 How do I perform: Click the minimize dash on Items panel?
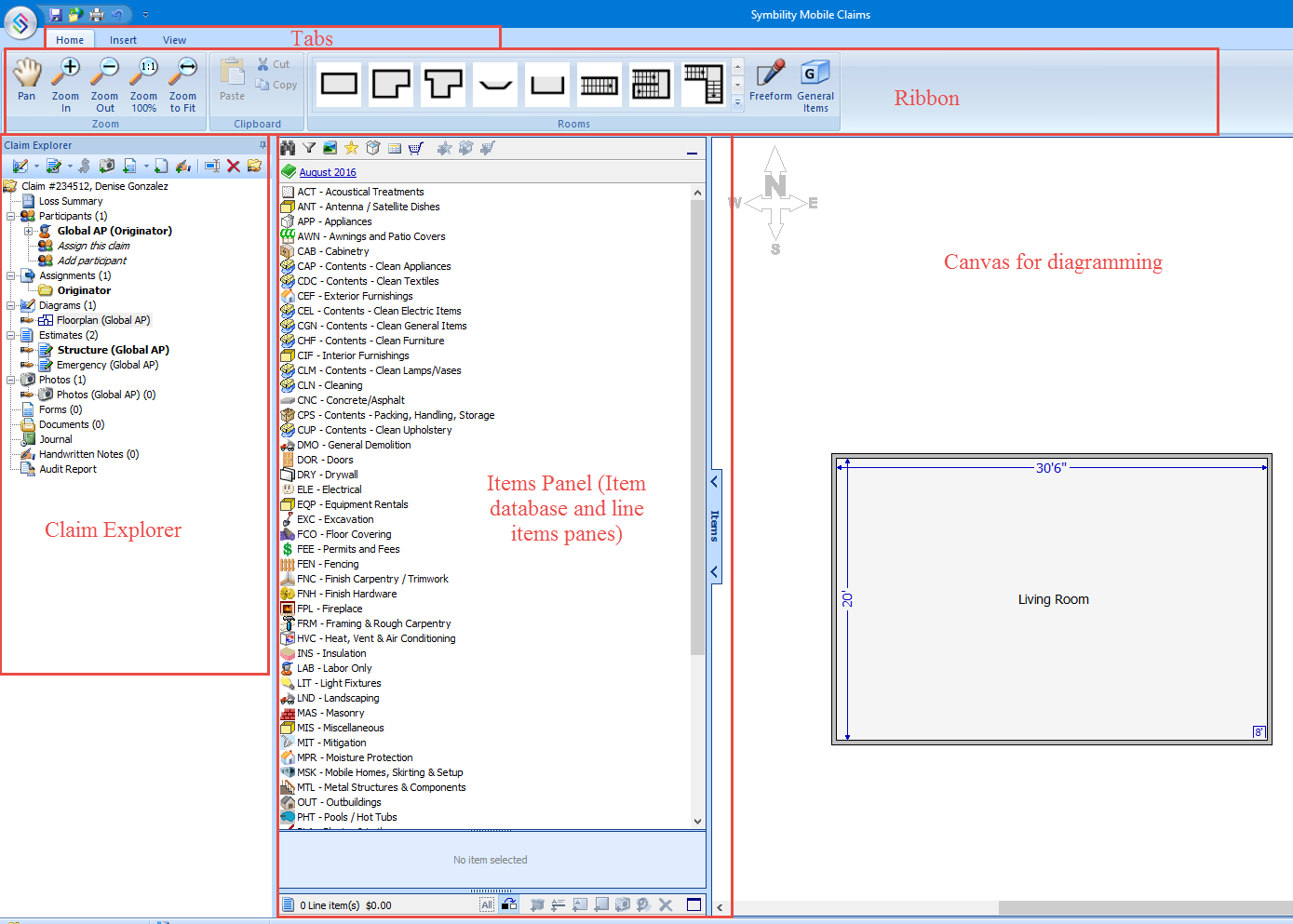(692, 152)
